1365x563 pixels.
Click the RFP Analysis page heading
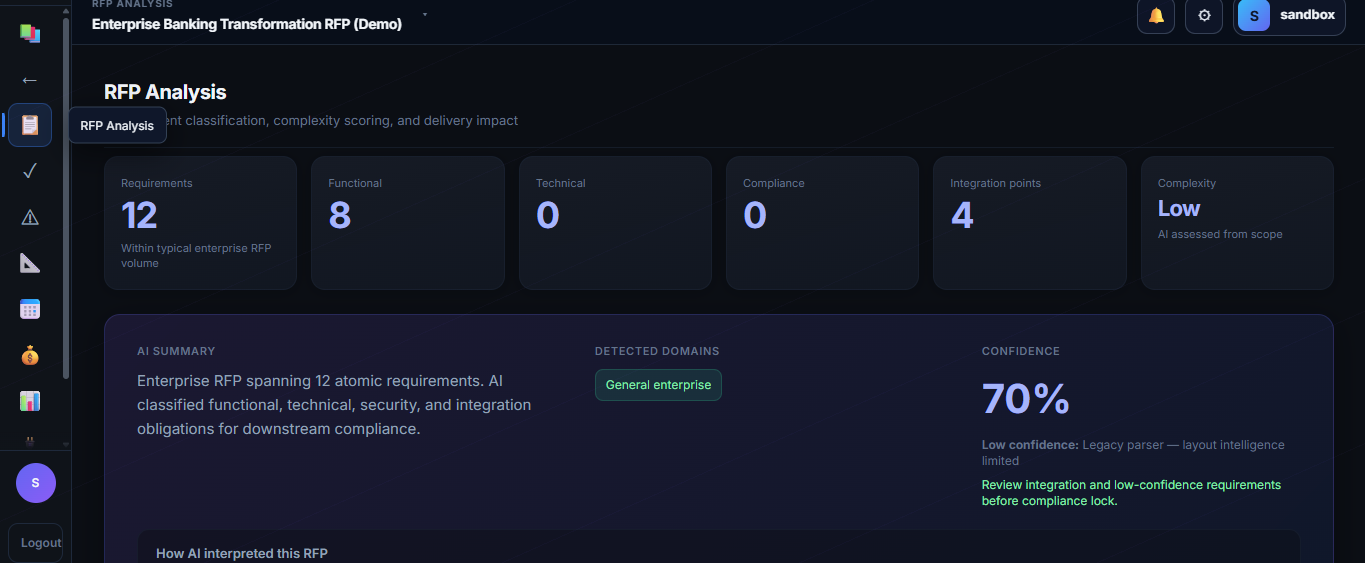(165, 92)
